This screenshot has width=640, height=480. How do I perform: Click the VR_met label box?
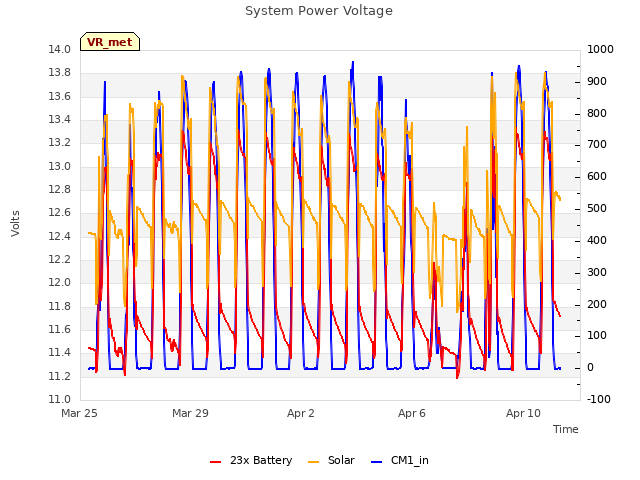[x=110, y=42]
